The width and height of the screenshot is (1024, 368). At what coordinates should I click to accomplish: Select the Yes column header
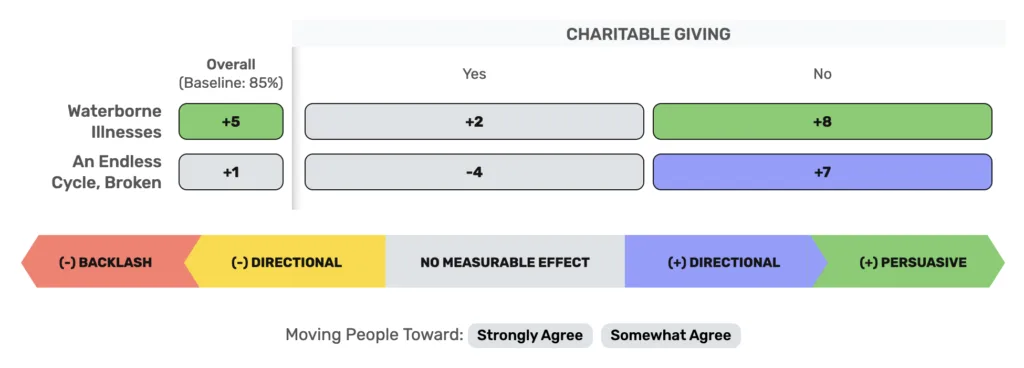474,74
